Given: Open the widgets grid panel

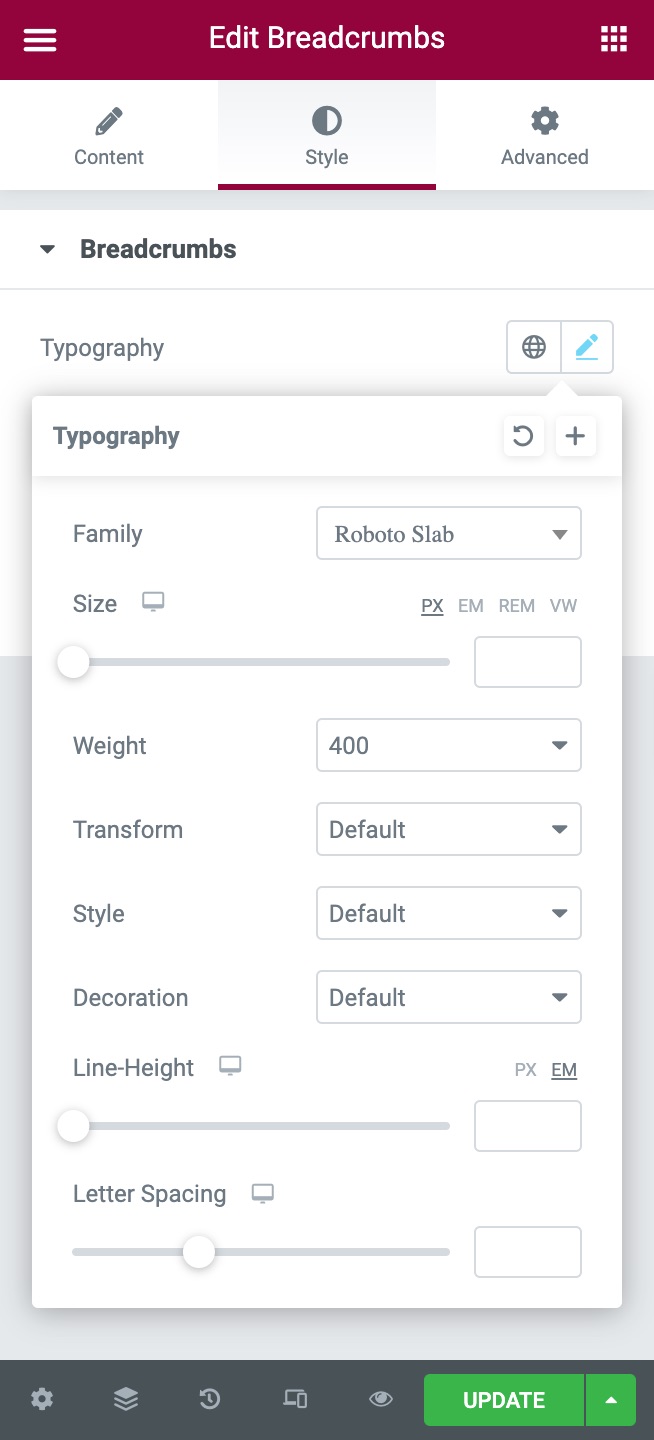Looking at the screenshot, I should click(x=613, y=39).
